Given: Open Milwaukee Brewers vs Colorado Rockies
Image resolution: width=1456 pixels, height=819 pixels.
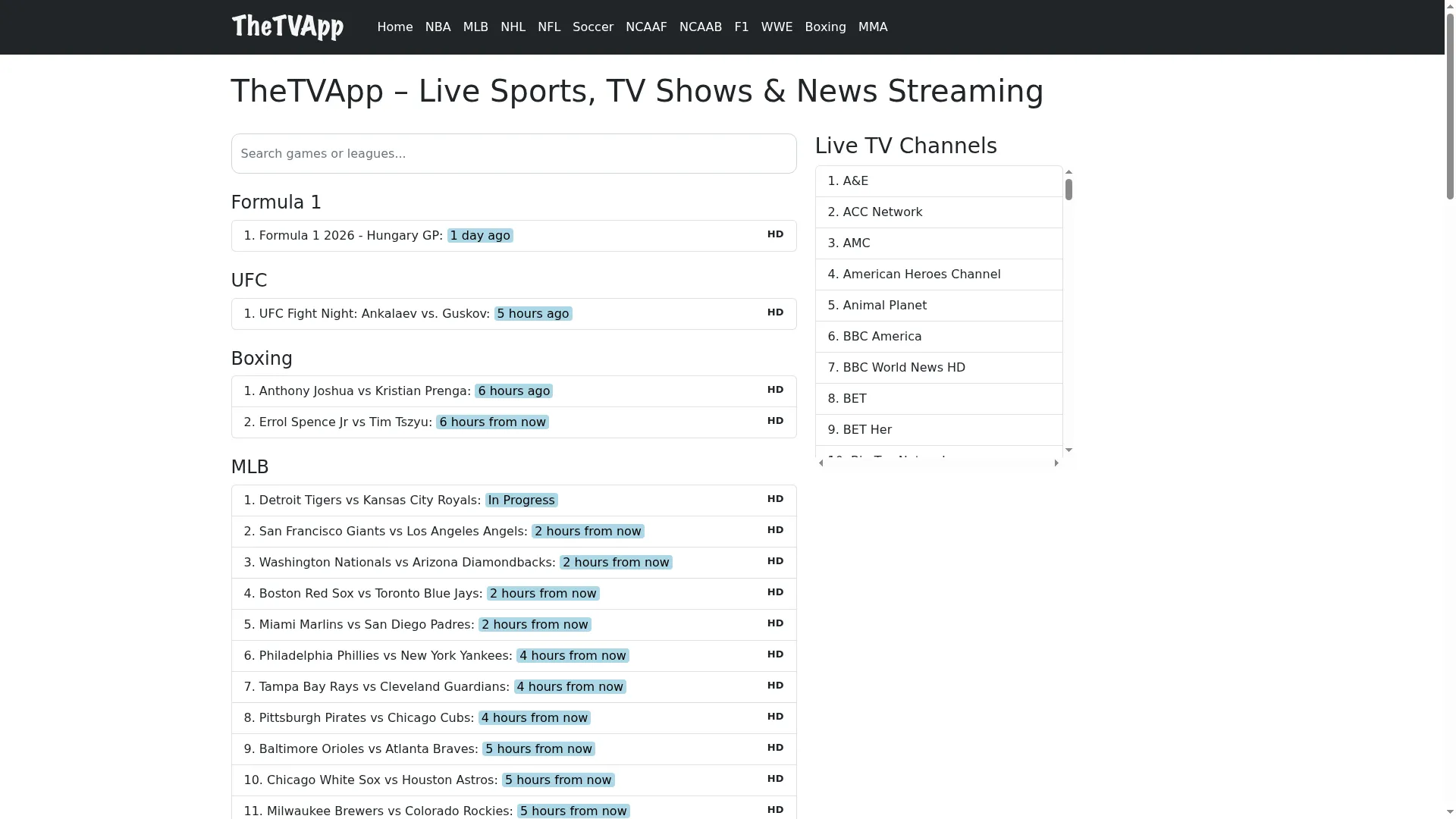Looking at the screenshot, I should coord(513,808).
